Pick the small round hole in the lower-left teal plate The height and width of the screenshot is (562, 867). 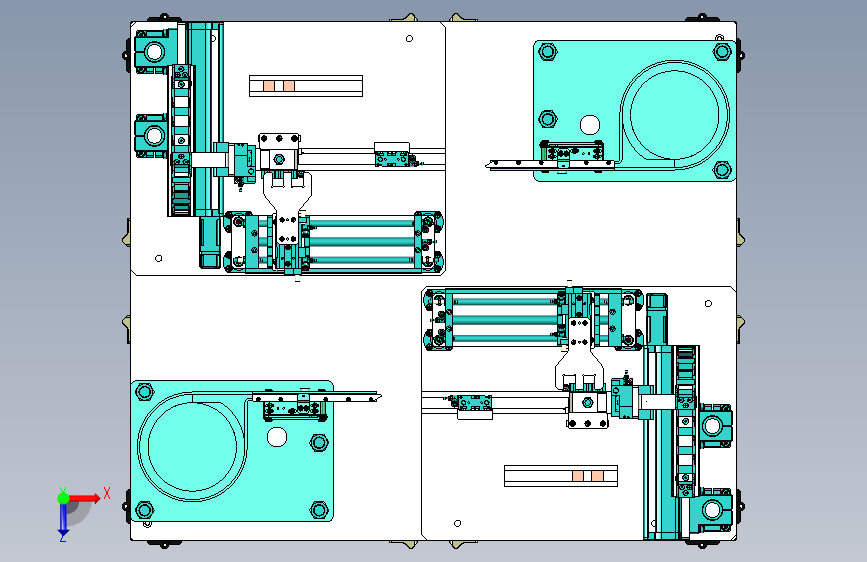(277, 436)
